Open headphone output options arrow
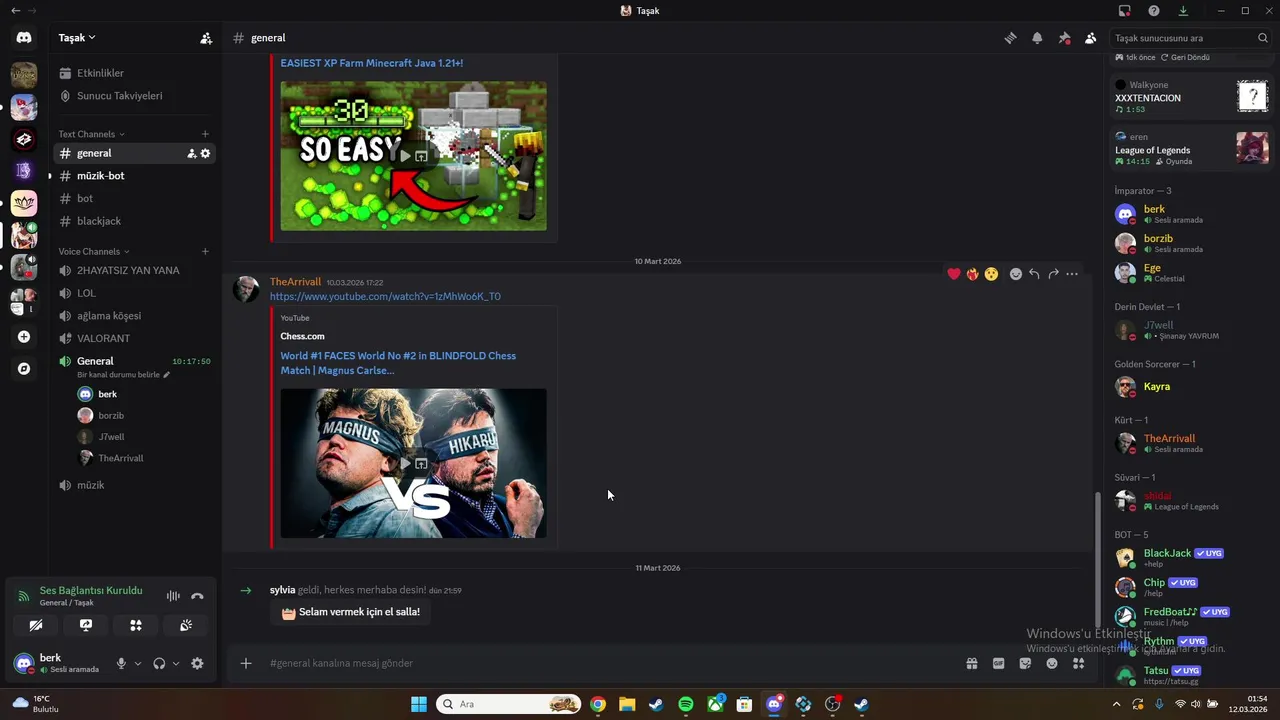 pyautogui.click(x=176, y=663)
